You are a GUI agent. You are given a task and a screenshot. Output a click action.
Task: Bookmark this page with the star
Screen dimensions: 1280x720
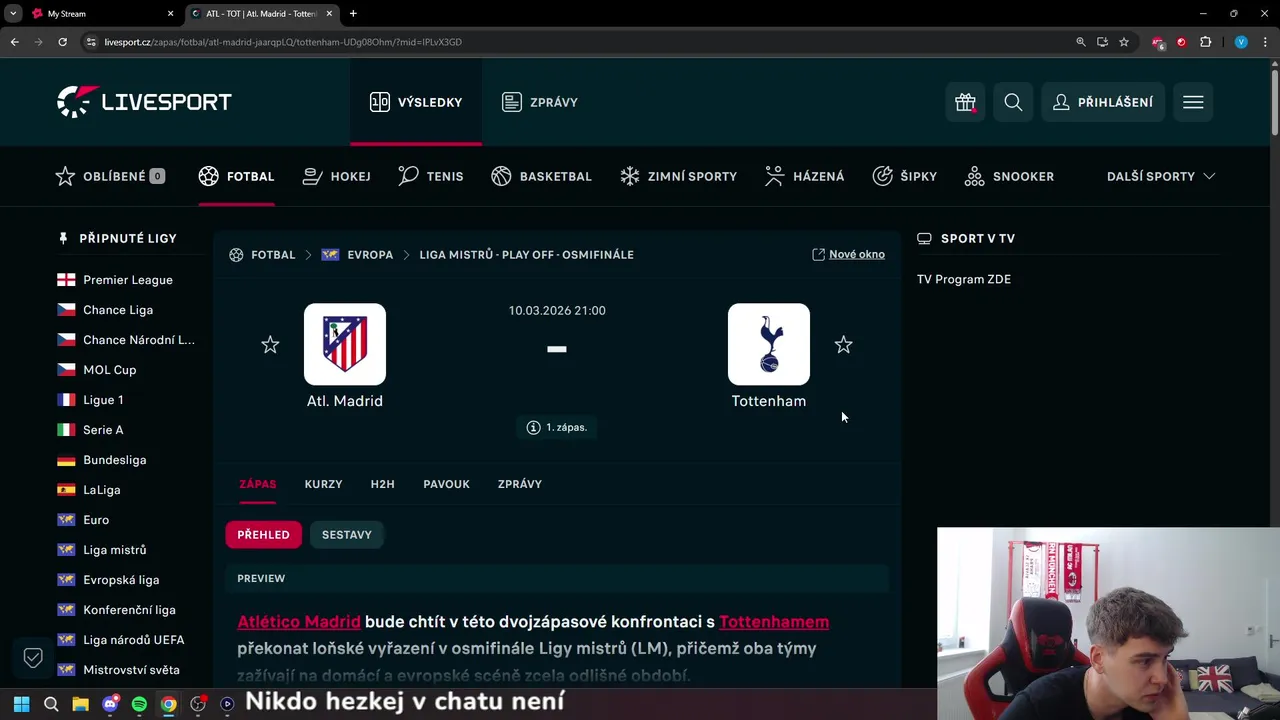(x=1124, y=42)
